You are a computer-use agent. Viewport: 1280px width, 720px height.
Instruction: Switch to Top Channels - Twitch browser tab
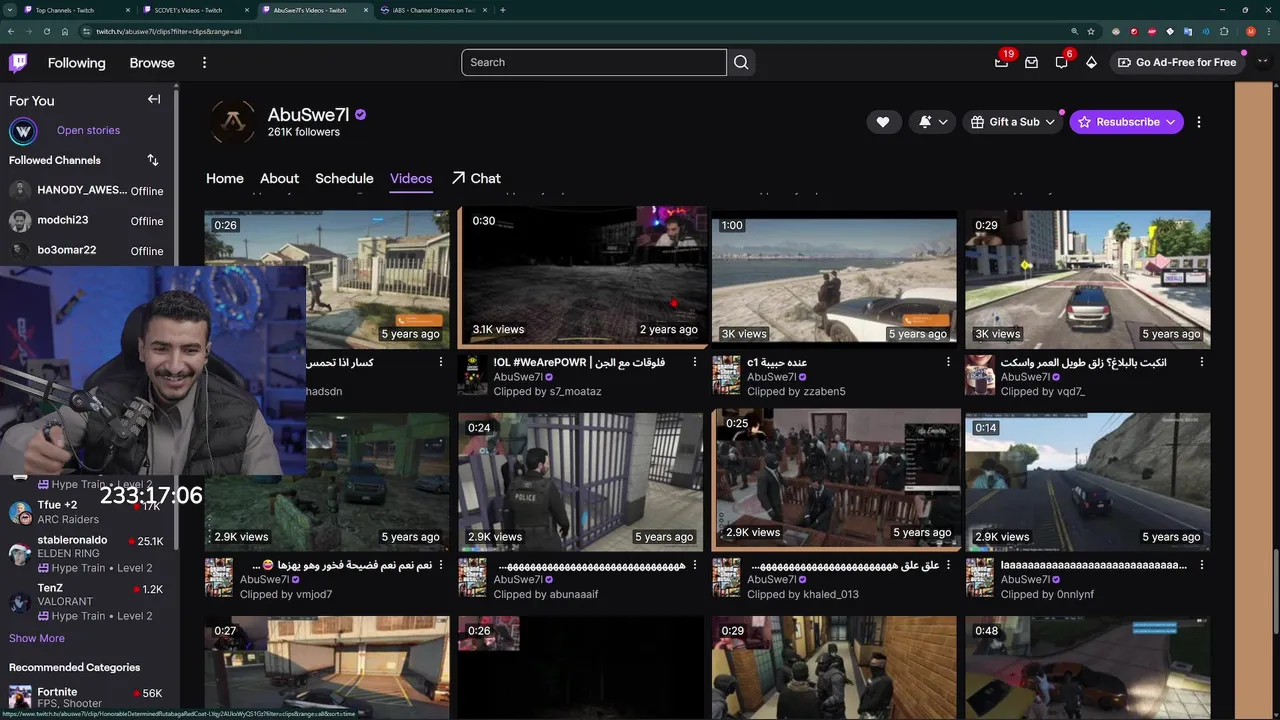click(x=75, y=10)
